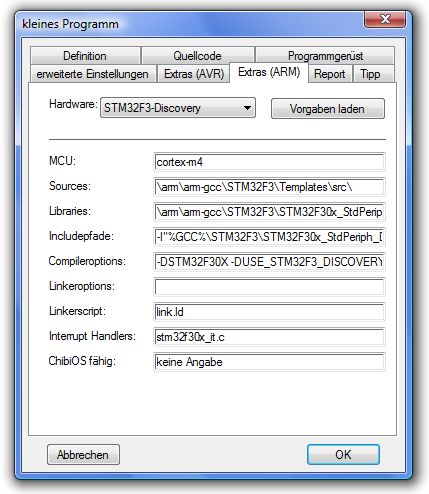
Task: Switch to Extras (AVR) tab
Action: tap(194, 74)
